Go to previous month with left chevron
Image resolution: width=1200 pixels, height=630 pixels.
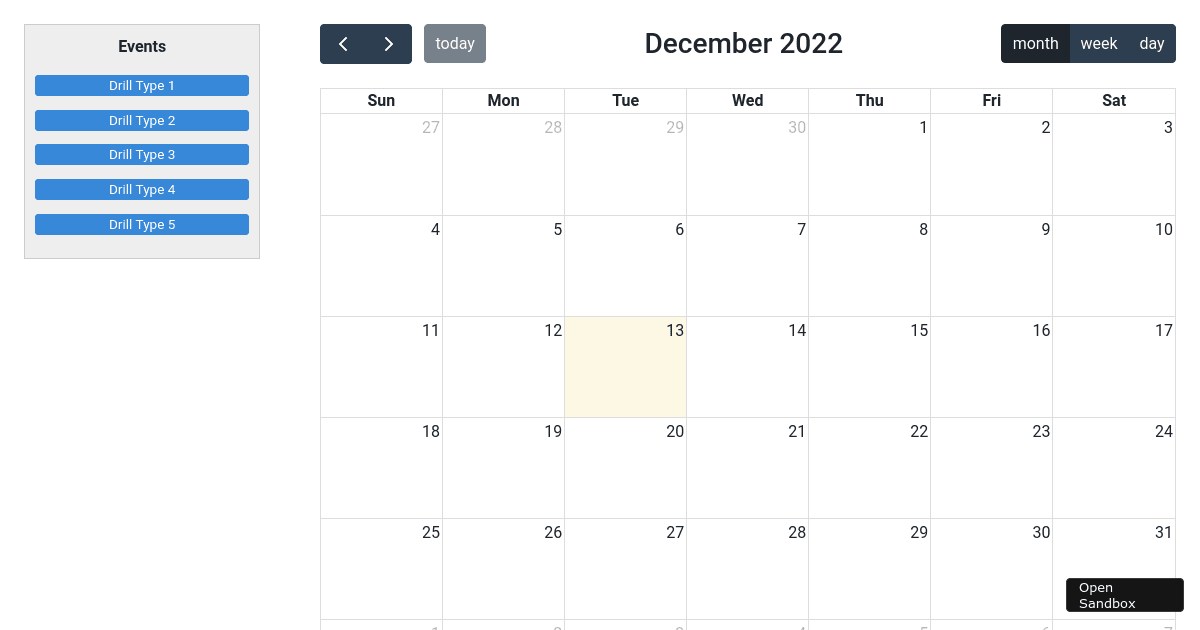pyautogui.click(x=343, y=44)
